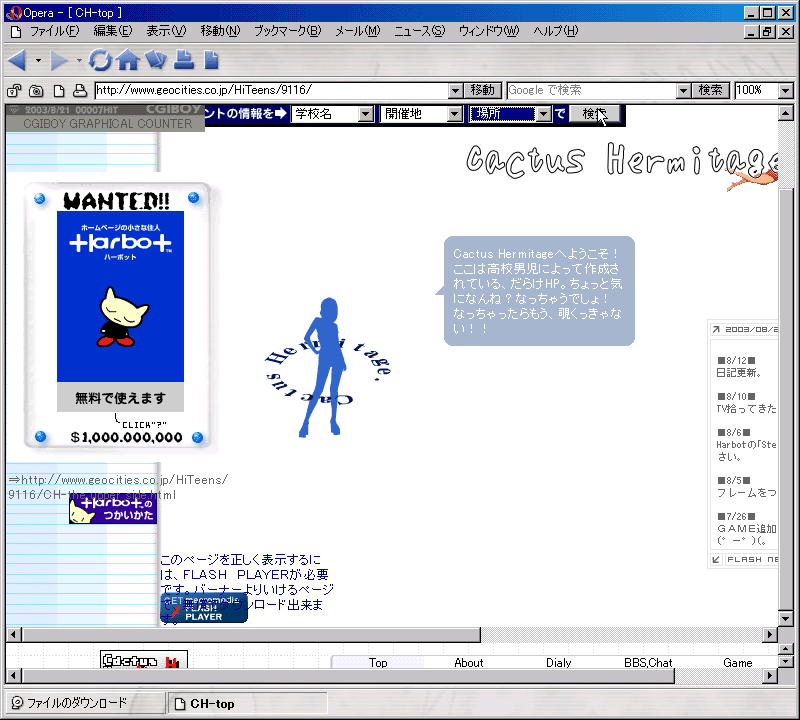Click the 8/12 日記更新。 news entry
Image resolution: width=800 pixels, height=720 pixels.
point(739,367)
